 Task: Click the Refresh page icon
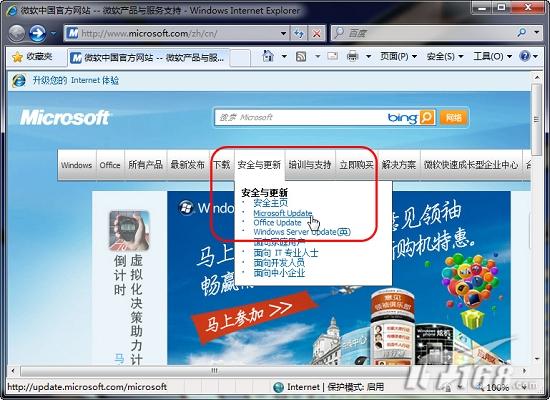[x=299, y=34]
